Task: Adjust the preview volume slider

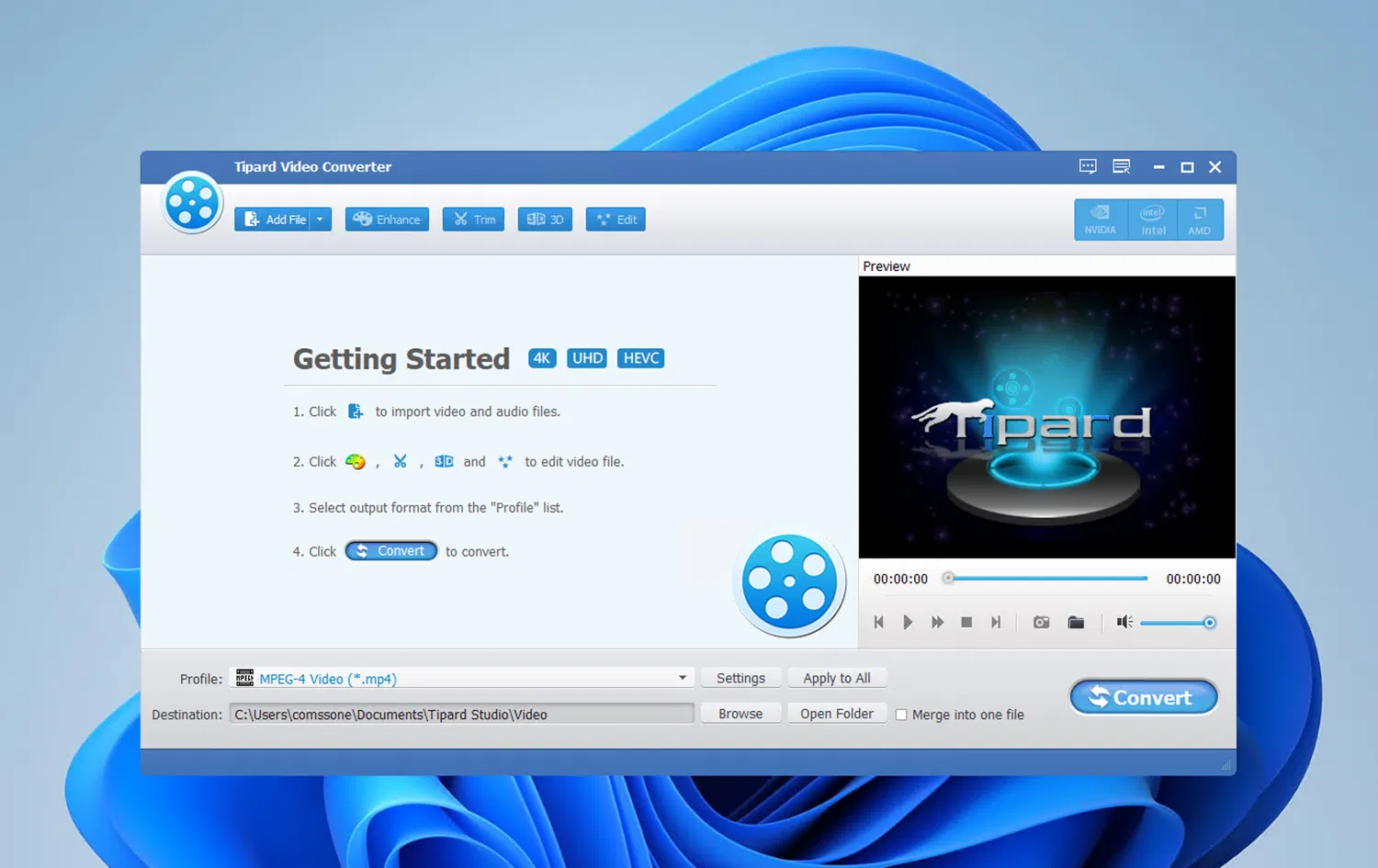Action: (x=1178, y=623)
